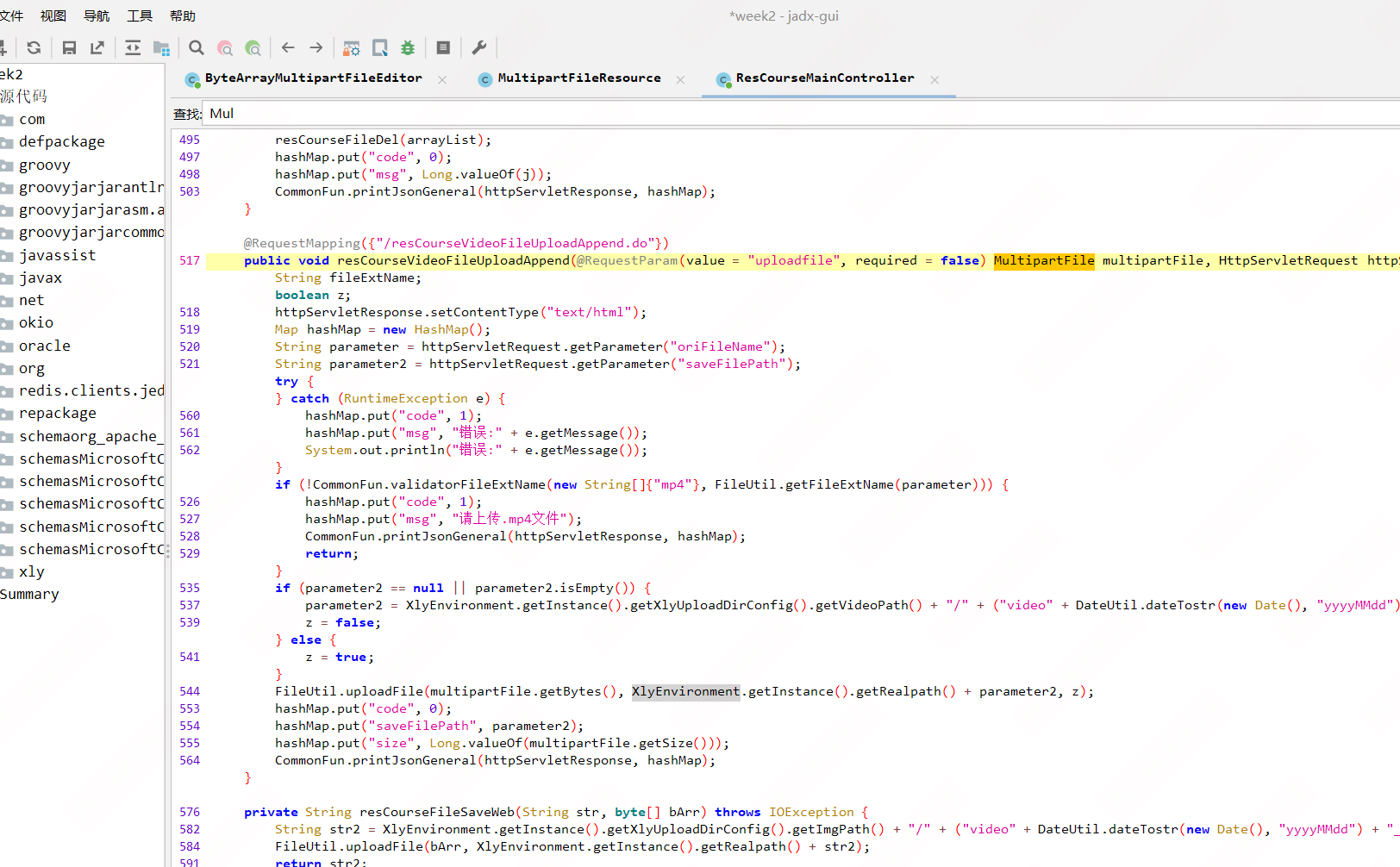Open text search with magnifier icon
The width and height of the screenshot is (1400, 867).
tap(197, 48)
